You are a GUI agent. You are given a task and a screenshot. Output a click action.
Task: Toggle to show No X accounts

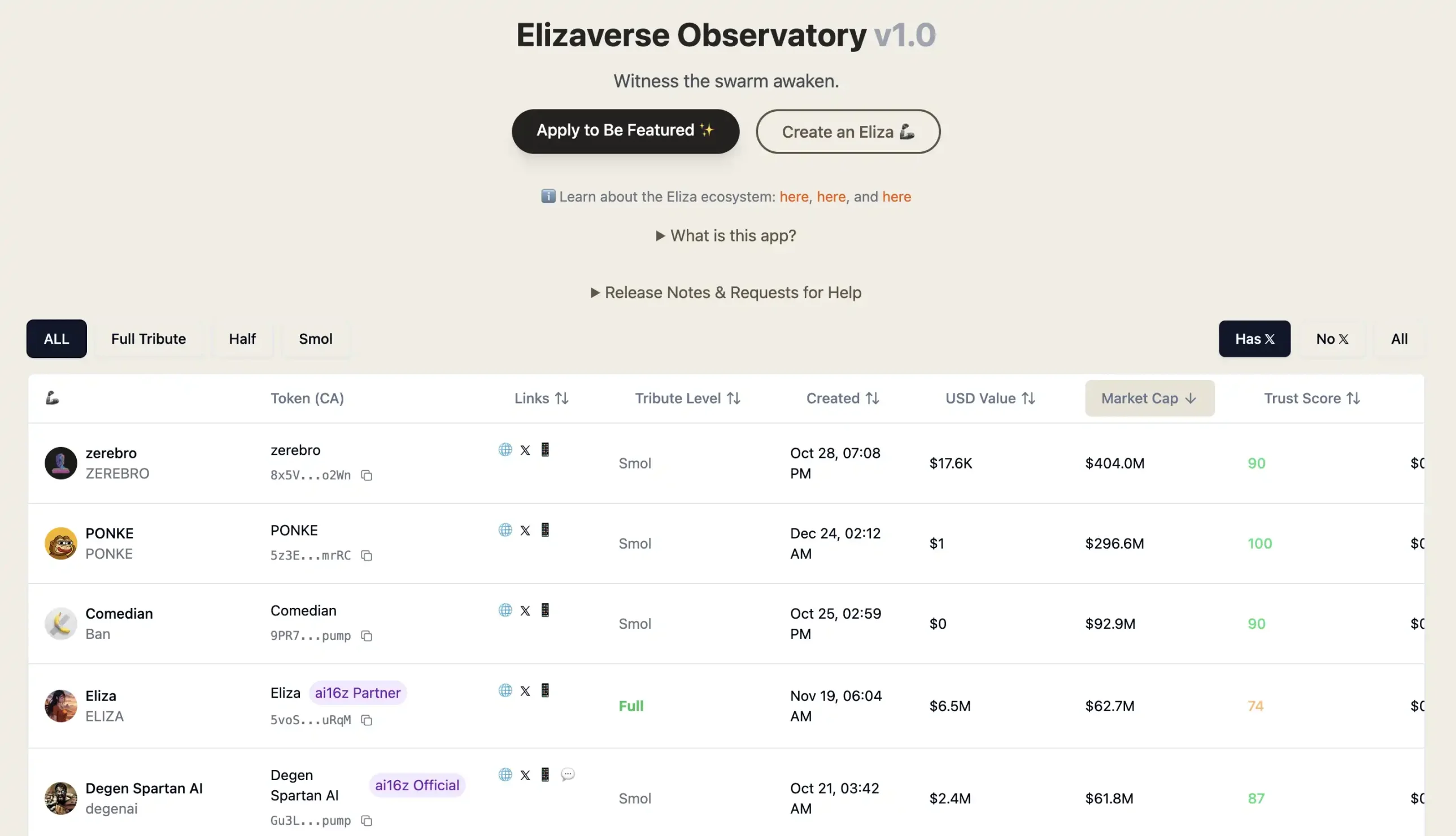point(1332,338)
